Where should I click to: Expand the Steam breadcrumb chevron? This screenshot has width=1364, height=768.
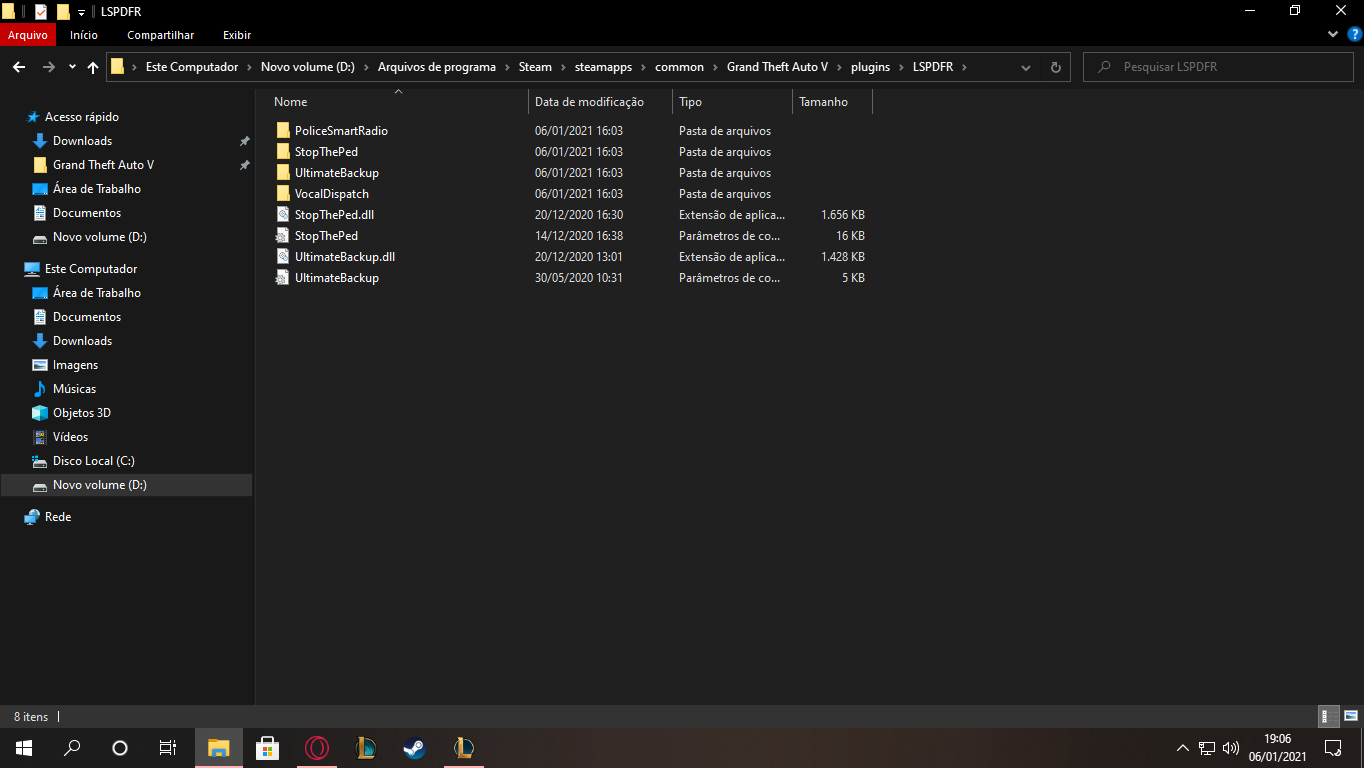tap(563, 67)
